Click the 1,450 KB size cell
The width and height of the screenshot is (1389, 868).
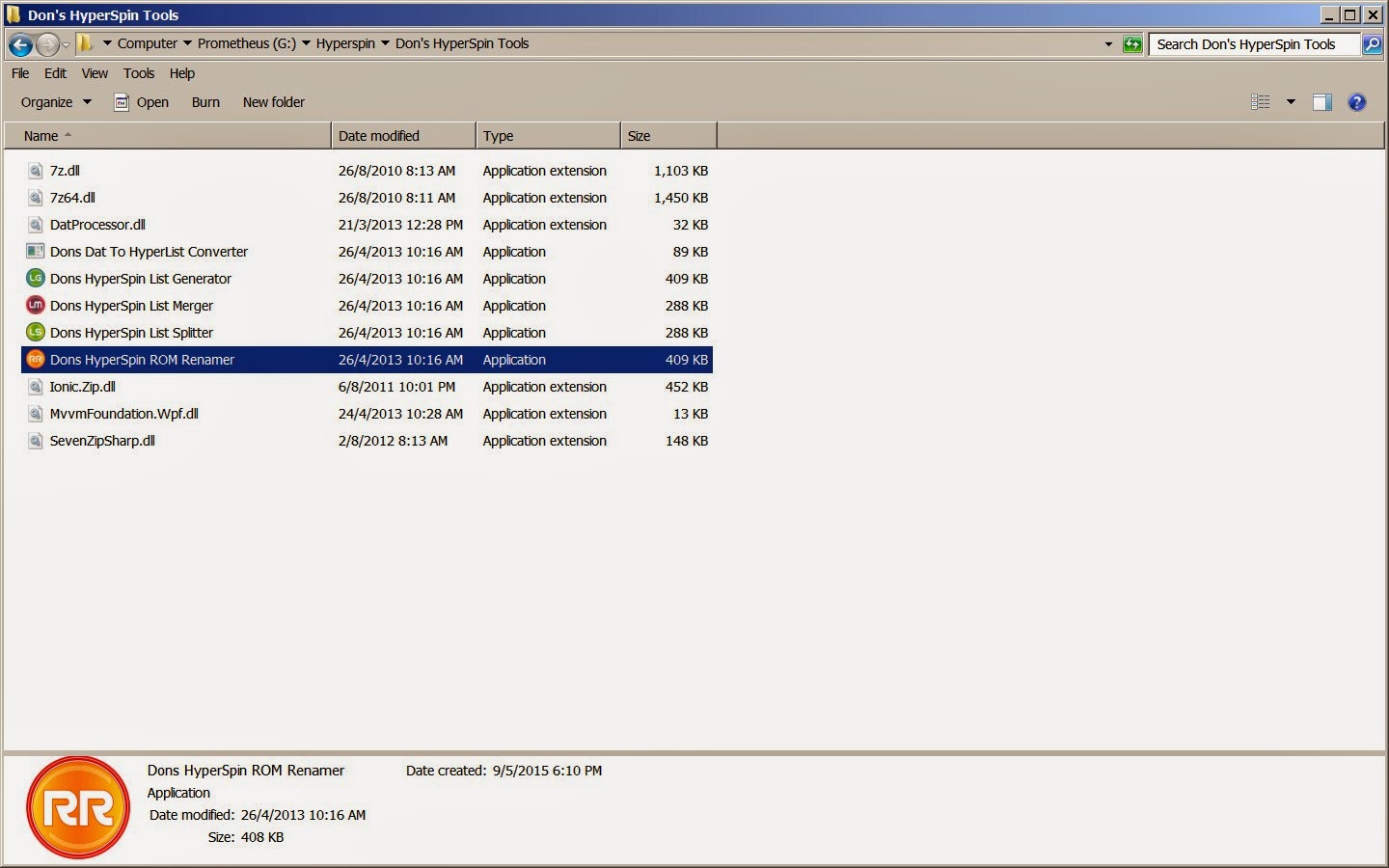tap(681, 198)
